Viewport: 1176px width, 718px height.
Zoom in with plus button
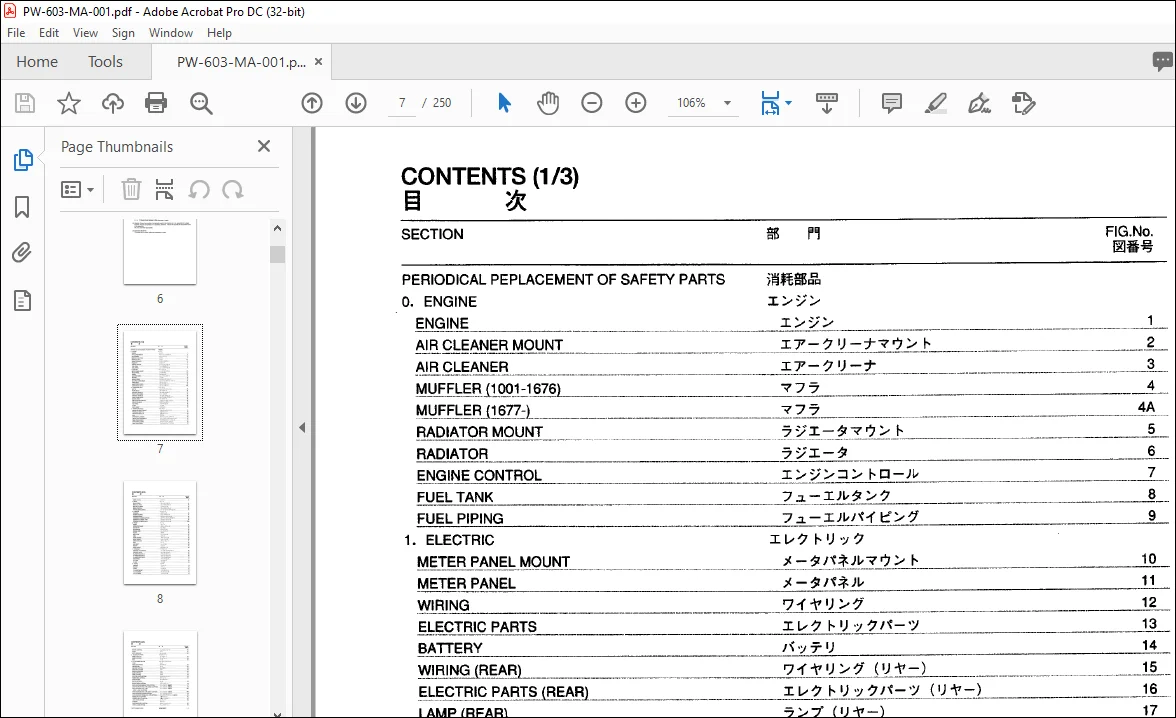coord(635,103)
